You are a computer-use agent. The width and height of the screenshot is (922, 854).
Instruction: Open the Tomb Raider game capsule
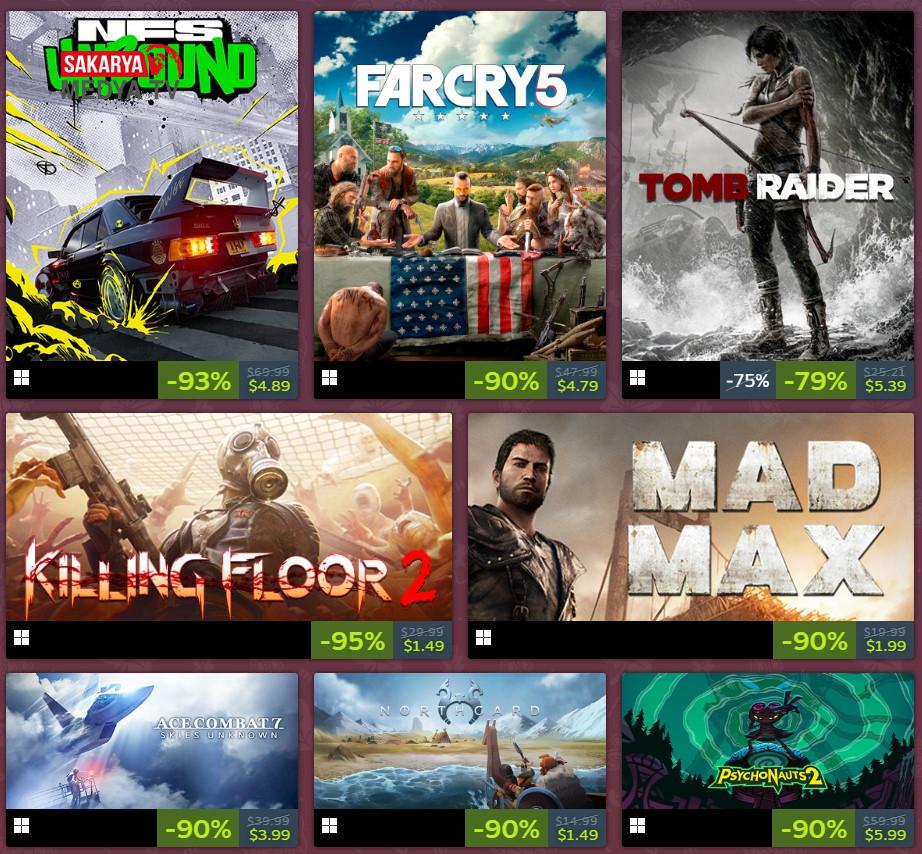point(768,186)
